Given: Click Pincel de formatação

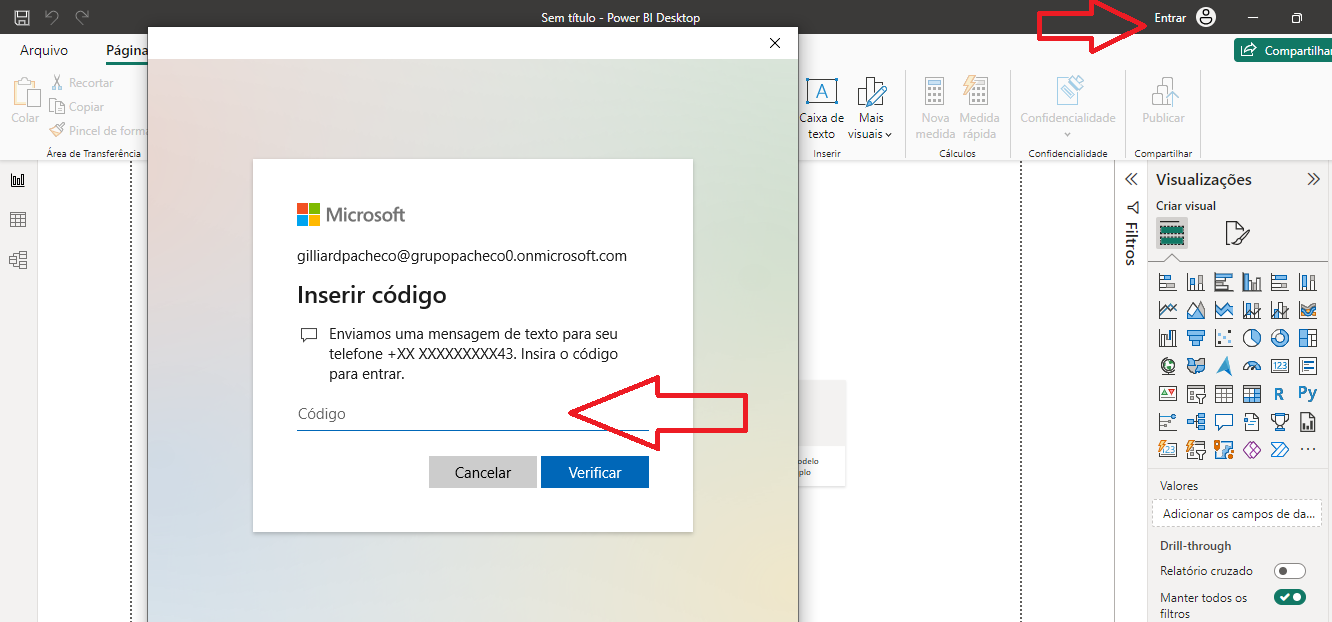Looking at the screenshot, I should point(99,131).
